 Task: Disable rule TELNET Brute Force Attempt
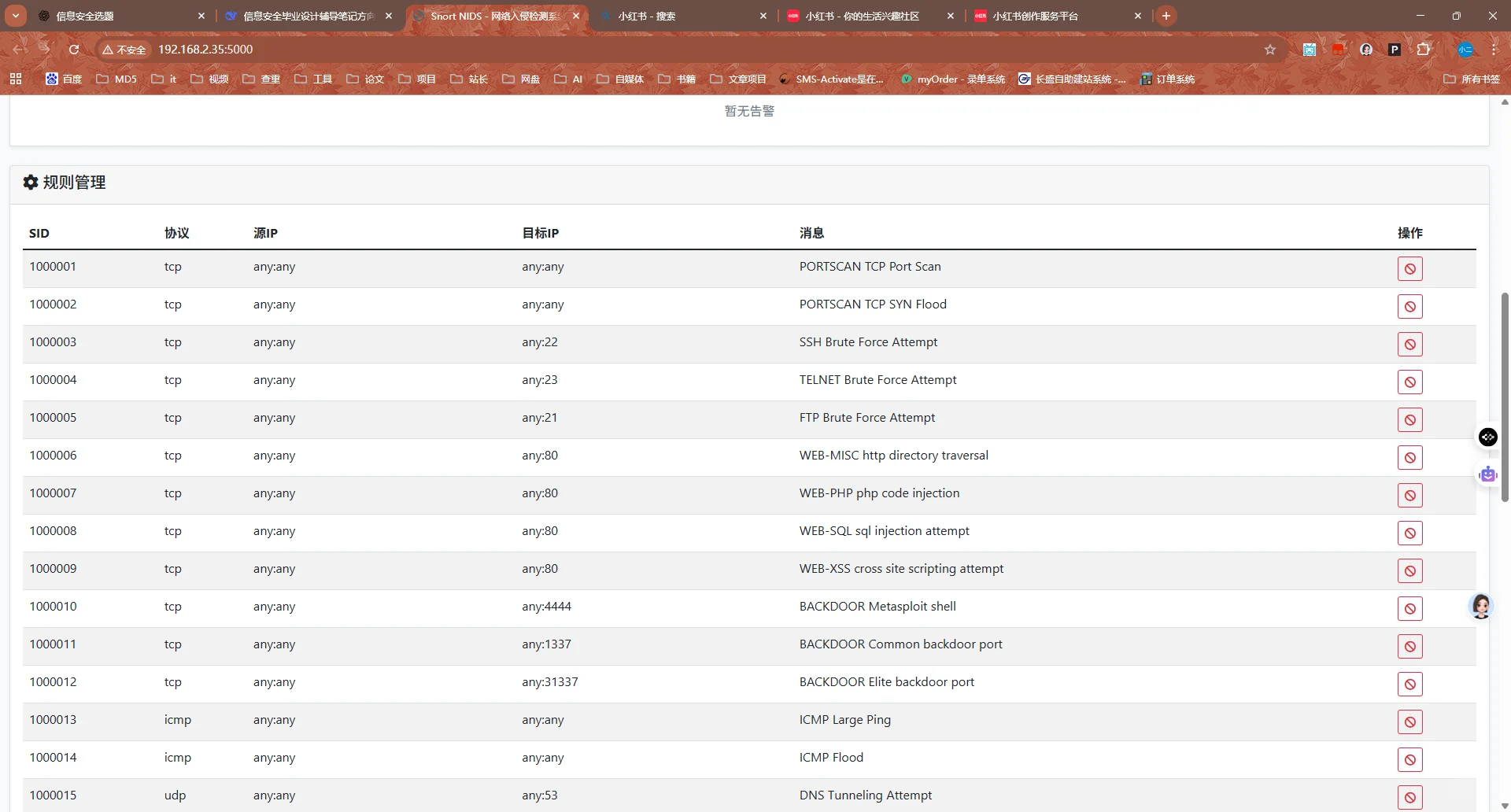point(1409,382)
